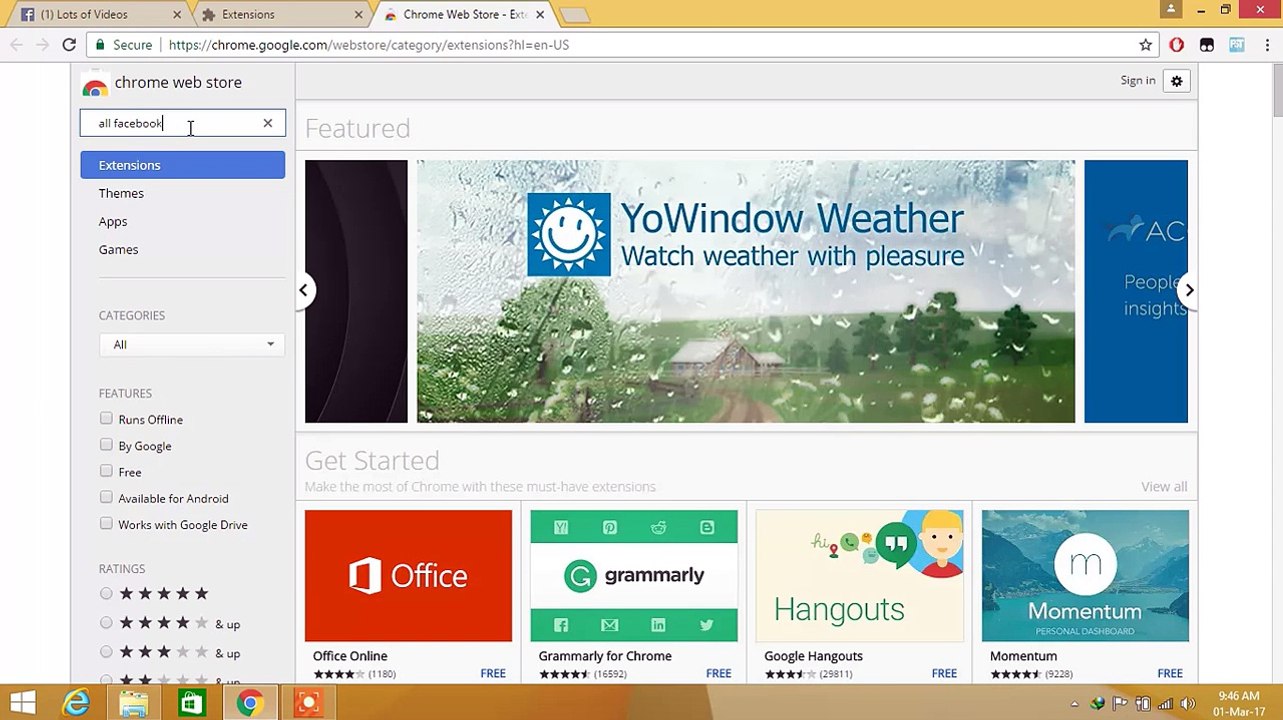Open the download manager tray icon
This screenshot has width=1283, height=720.
pos(1098,703)
